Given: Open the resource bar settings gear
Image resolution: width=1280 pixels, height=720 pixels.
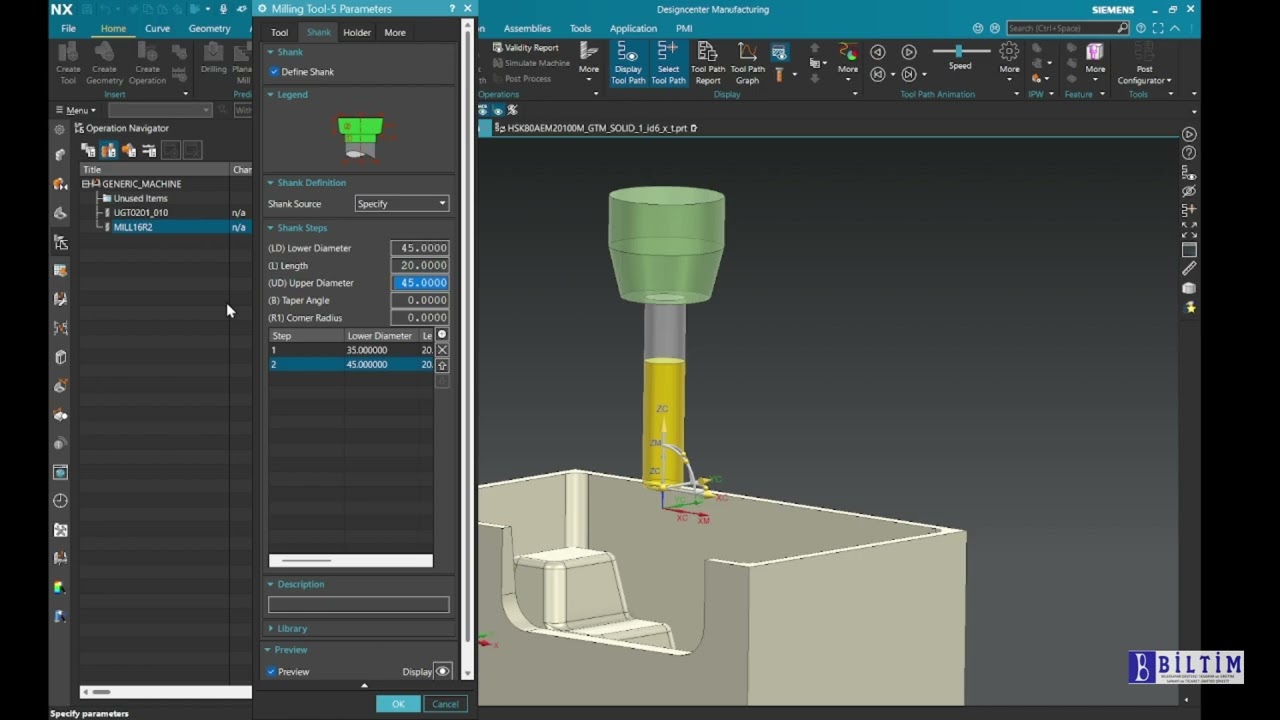Looking at the screenshot, I should 60,129.
